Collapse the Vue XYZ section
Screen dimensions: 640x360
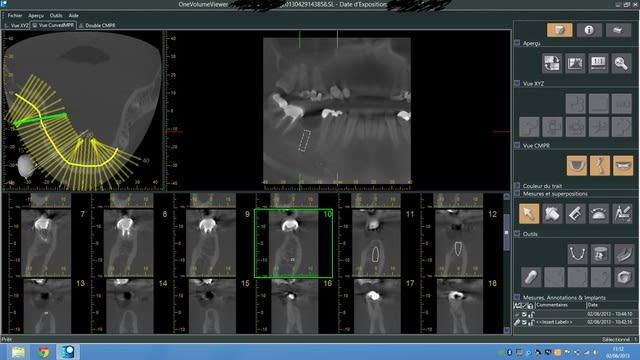517,83
